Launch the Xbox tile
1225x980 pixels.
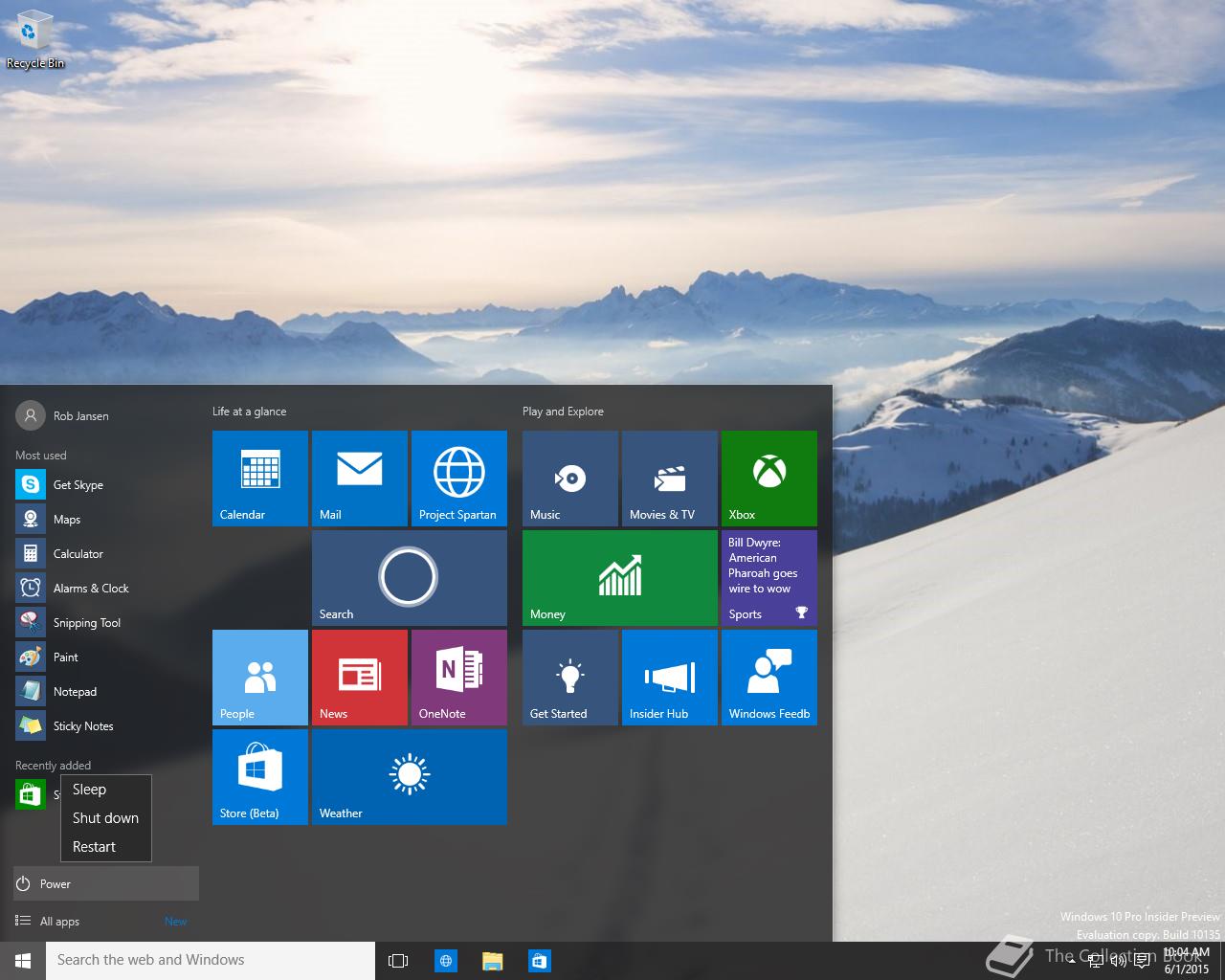point(769,479)
